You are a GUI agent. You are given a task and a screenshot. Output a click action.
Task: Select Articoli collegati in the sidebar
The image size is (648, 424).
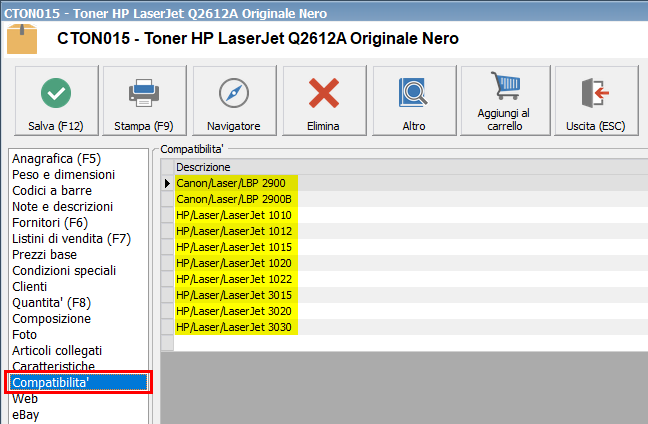(57, 351)
